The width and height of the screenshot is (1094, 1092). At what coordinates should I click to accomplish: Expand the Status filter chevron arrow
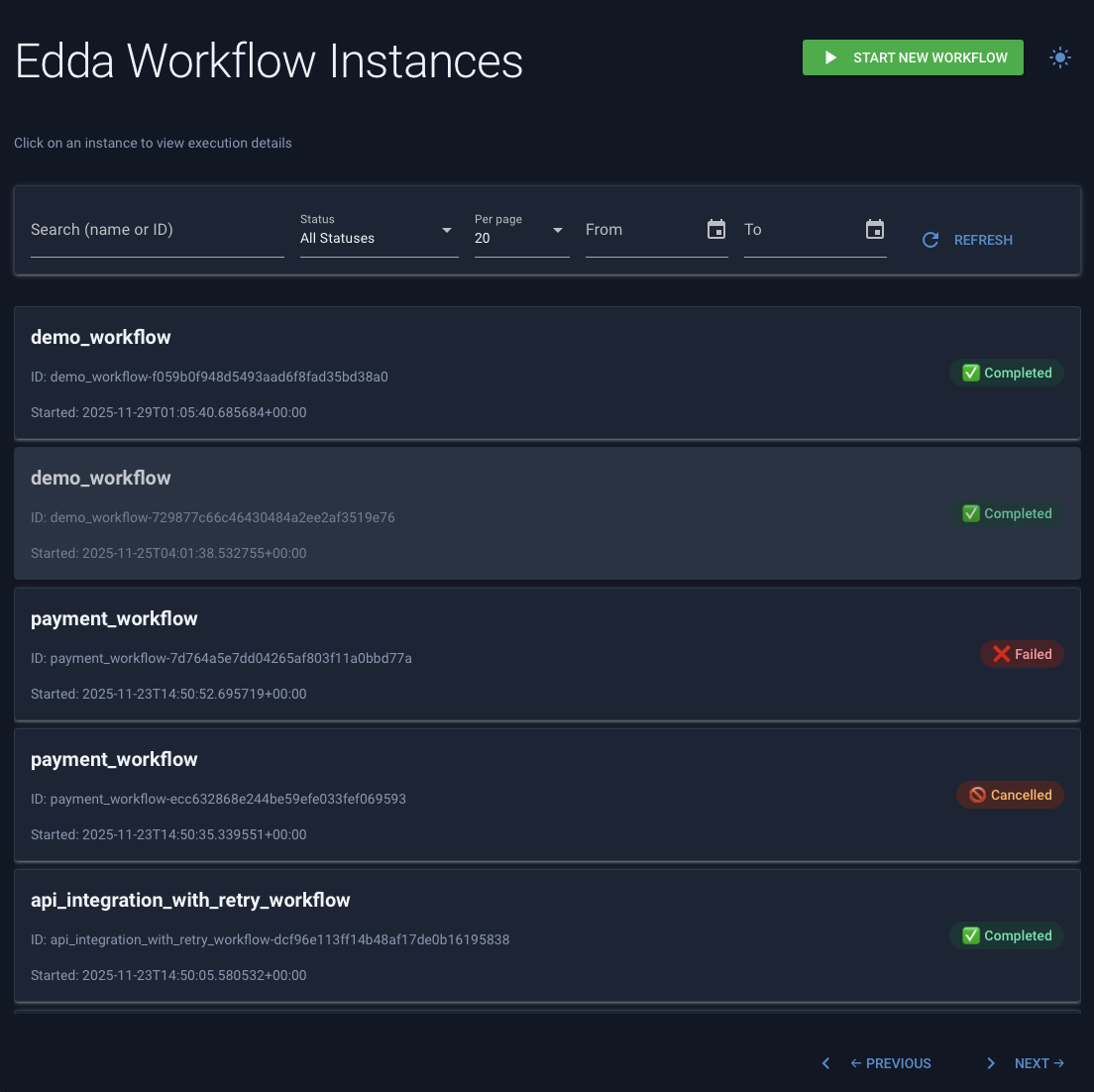click(446, 230)
